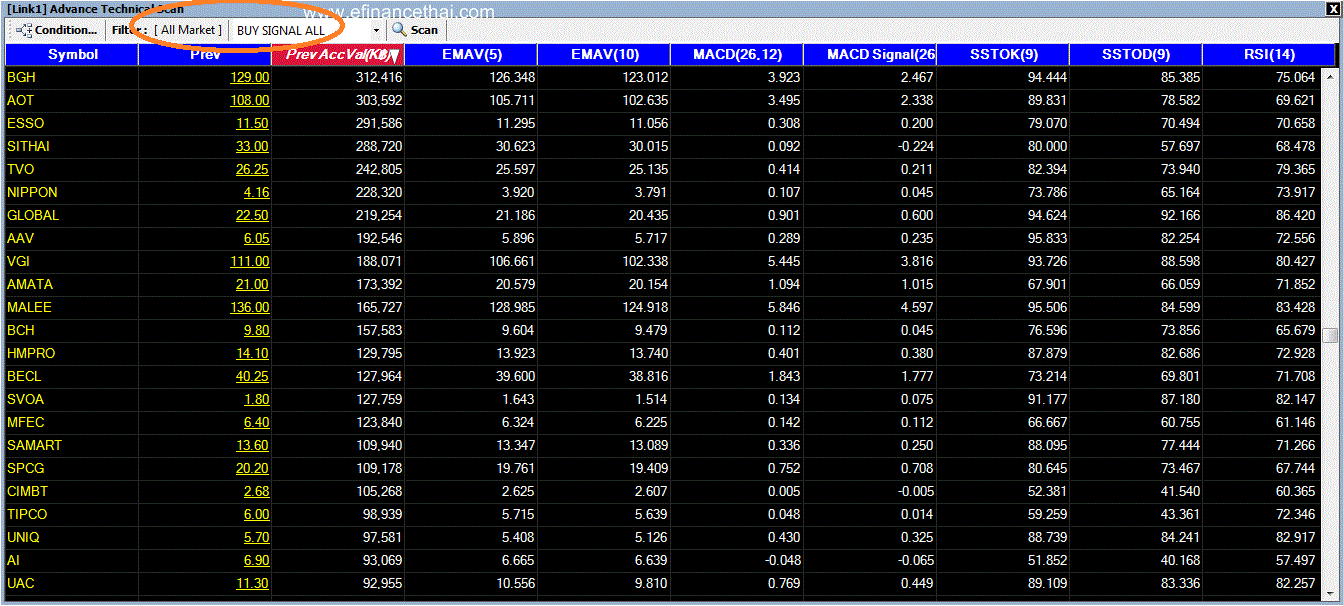
Task: Click SPCG previous price 20.20
Action: point(252,468)
